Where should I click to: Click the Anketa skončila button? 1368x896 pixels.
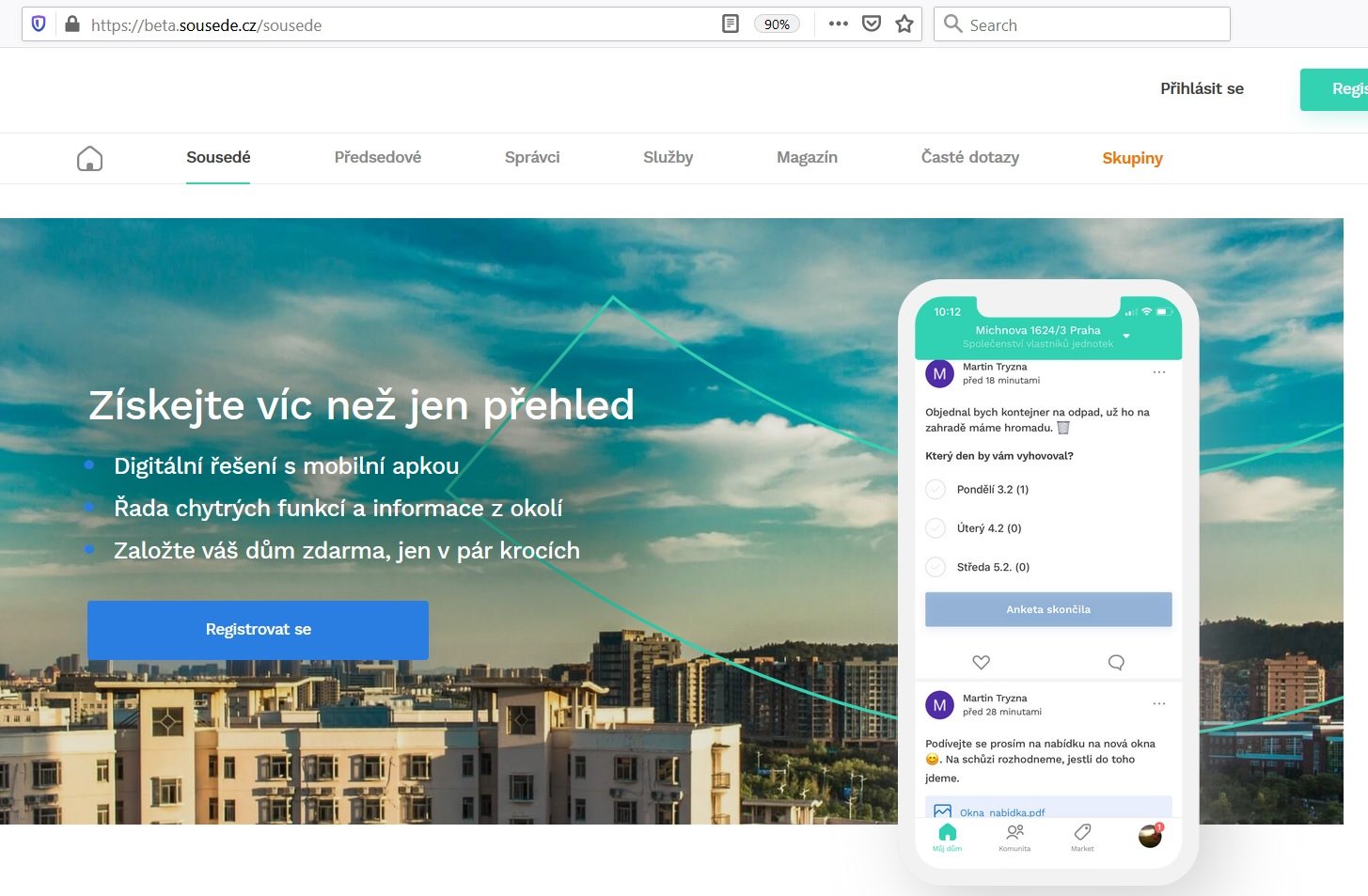[1048, 609]
